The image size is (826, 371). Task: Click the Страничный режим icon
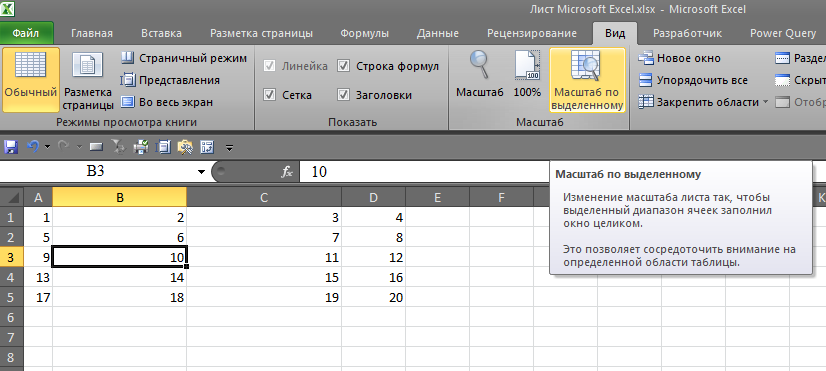click(x=127, y=58)
